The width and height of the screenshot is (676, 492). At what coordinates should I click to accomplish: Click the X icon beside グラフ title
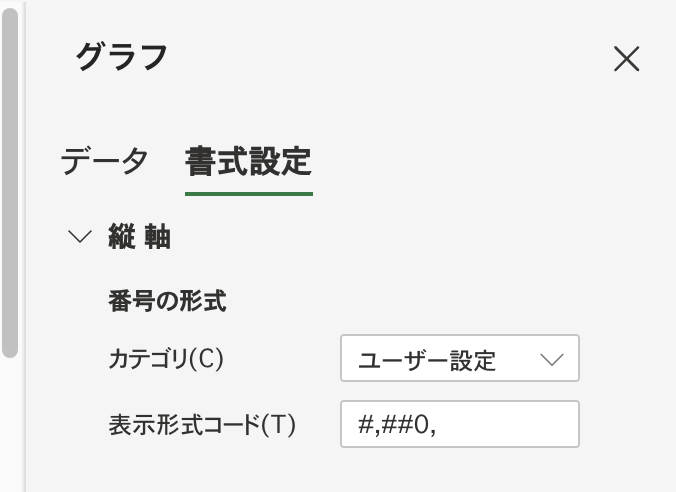click(x=626, y=59)
